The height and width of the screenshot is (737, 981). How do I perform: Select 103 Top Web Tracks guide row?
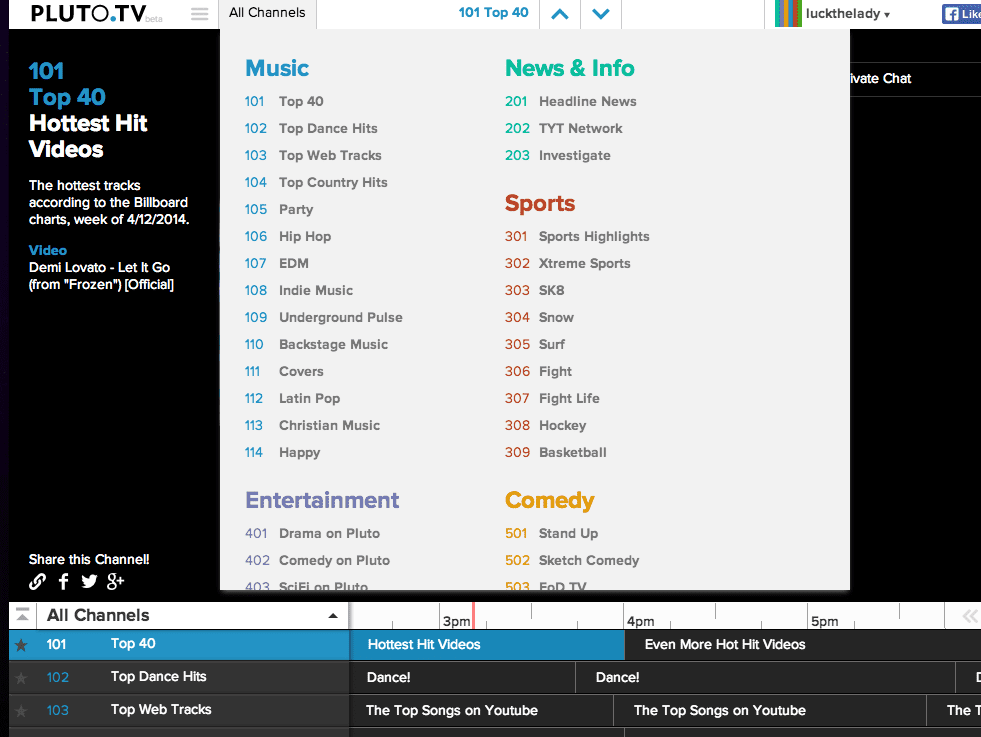pos(179,711)
